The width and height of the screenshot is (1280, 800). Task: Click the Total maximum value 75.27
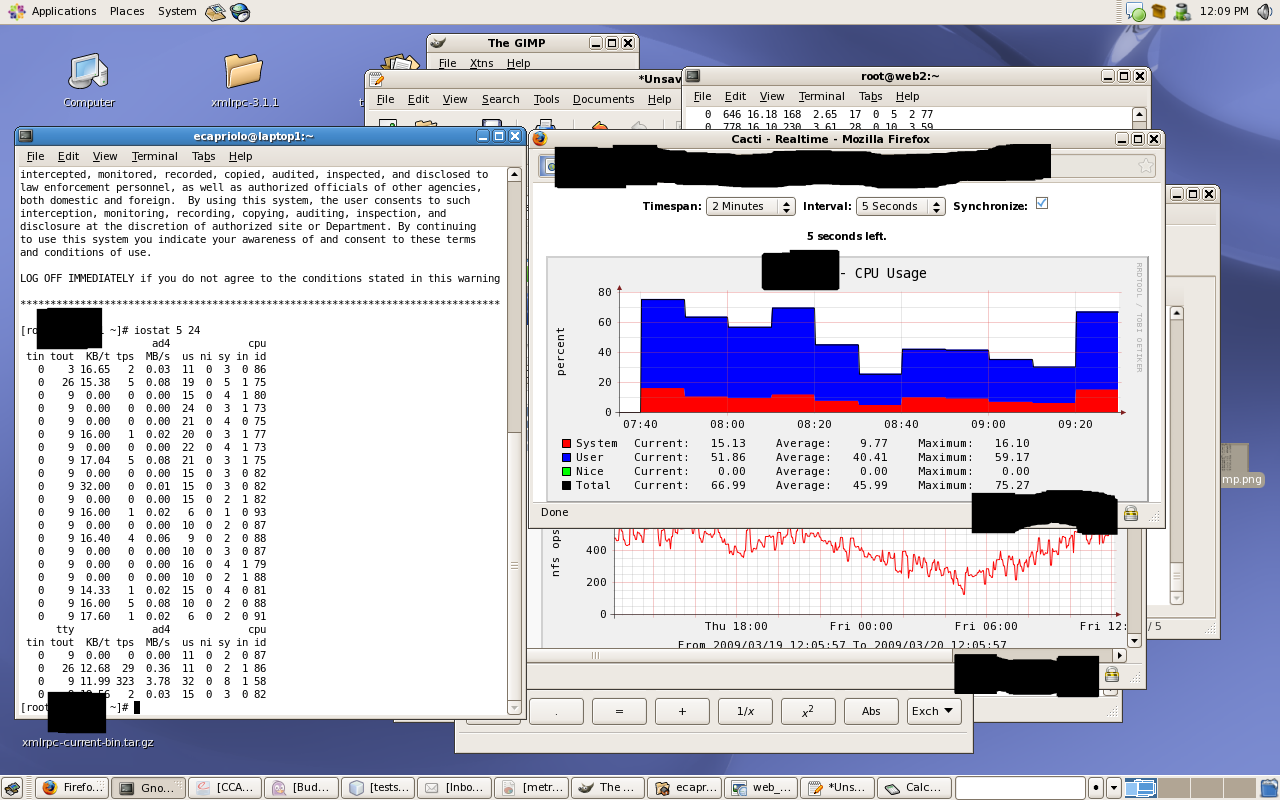(1012, 486)
